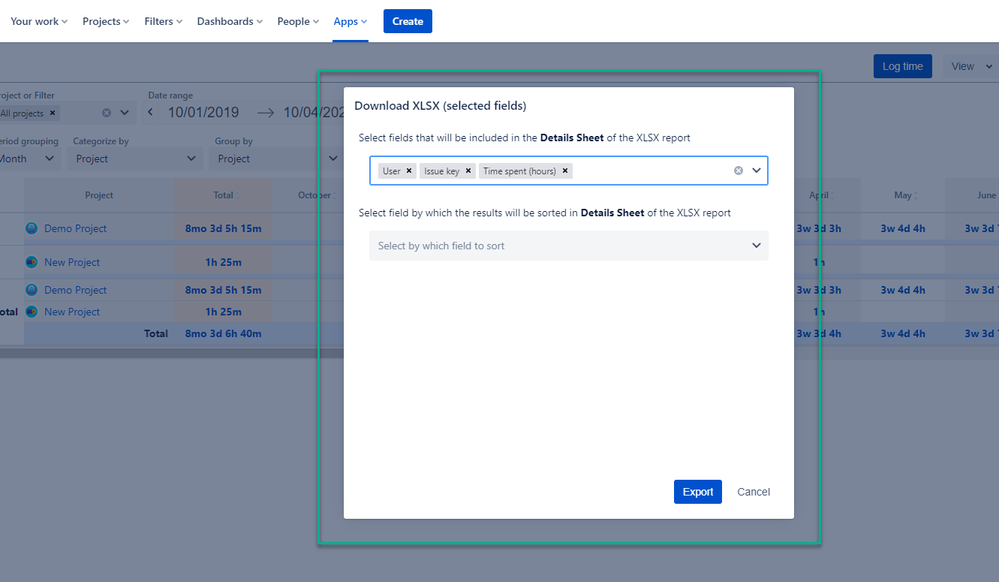Open the Dashboards menu
This screenshot has height=582, width=999.
pos(229,21)
